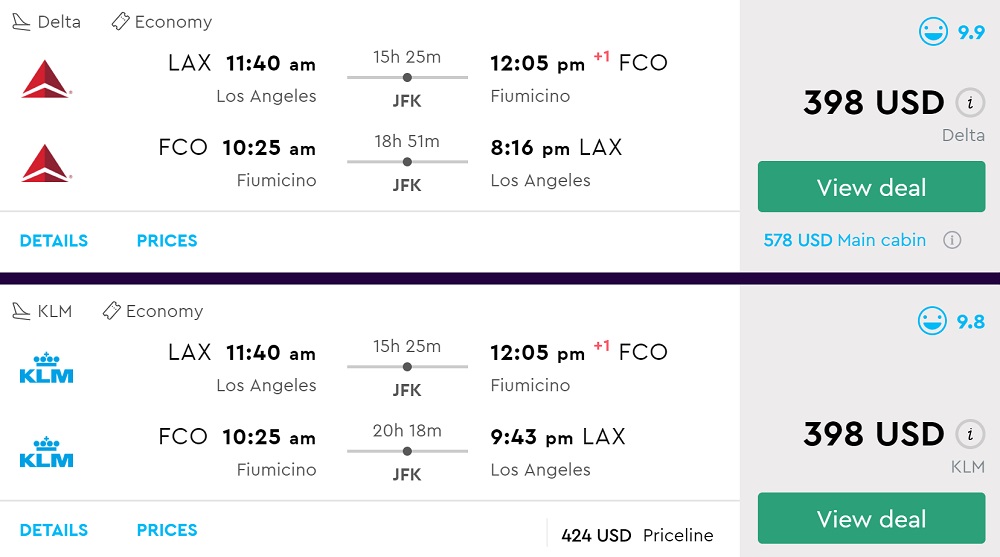The image size is (1000, 557).
Task: Click the 9.9 smiley rating icon
Action: [934, 32]
